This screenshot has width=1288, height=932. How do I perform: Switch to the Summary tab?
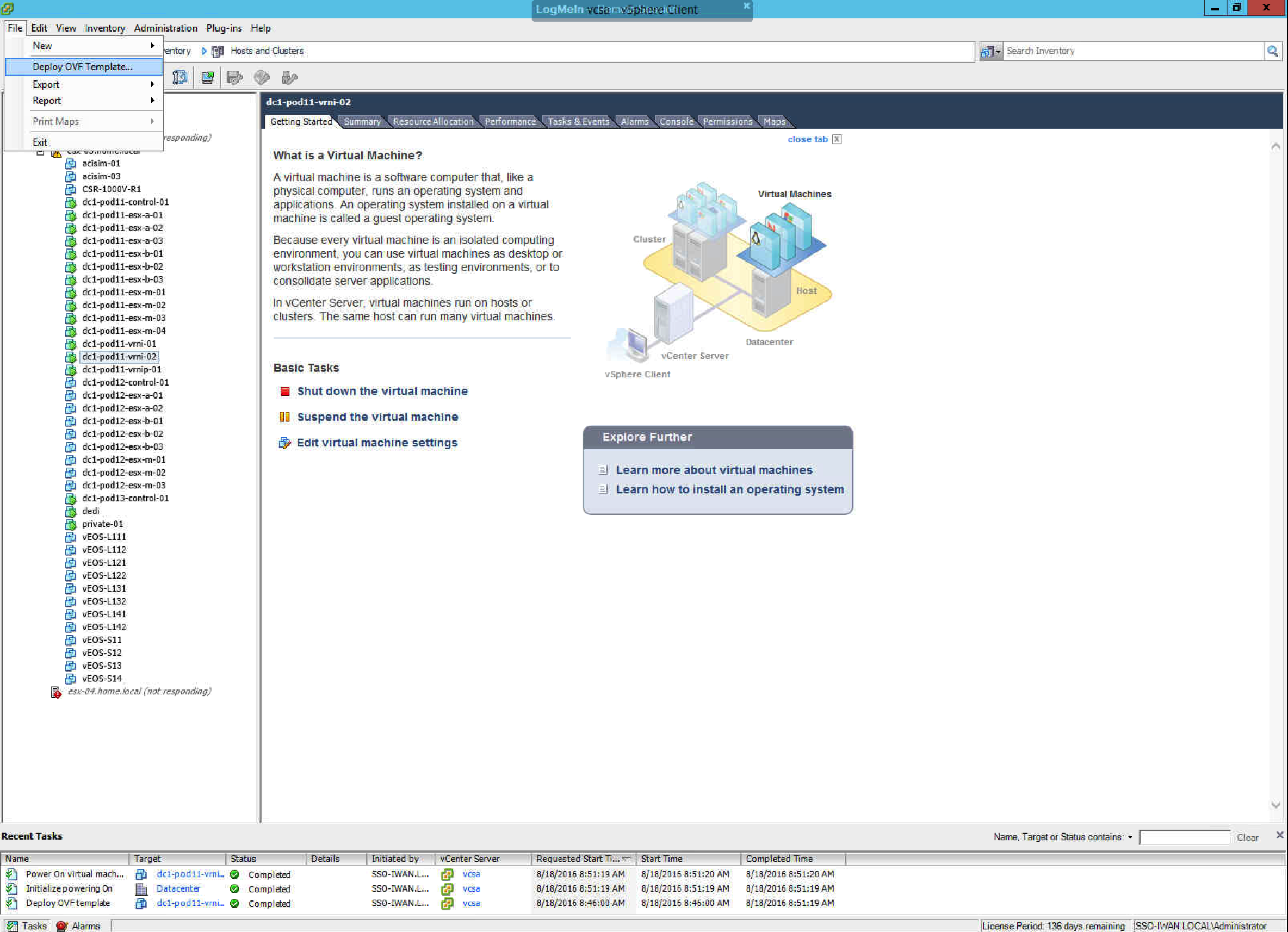[x=362, y=121]
